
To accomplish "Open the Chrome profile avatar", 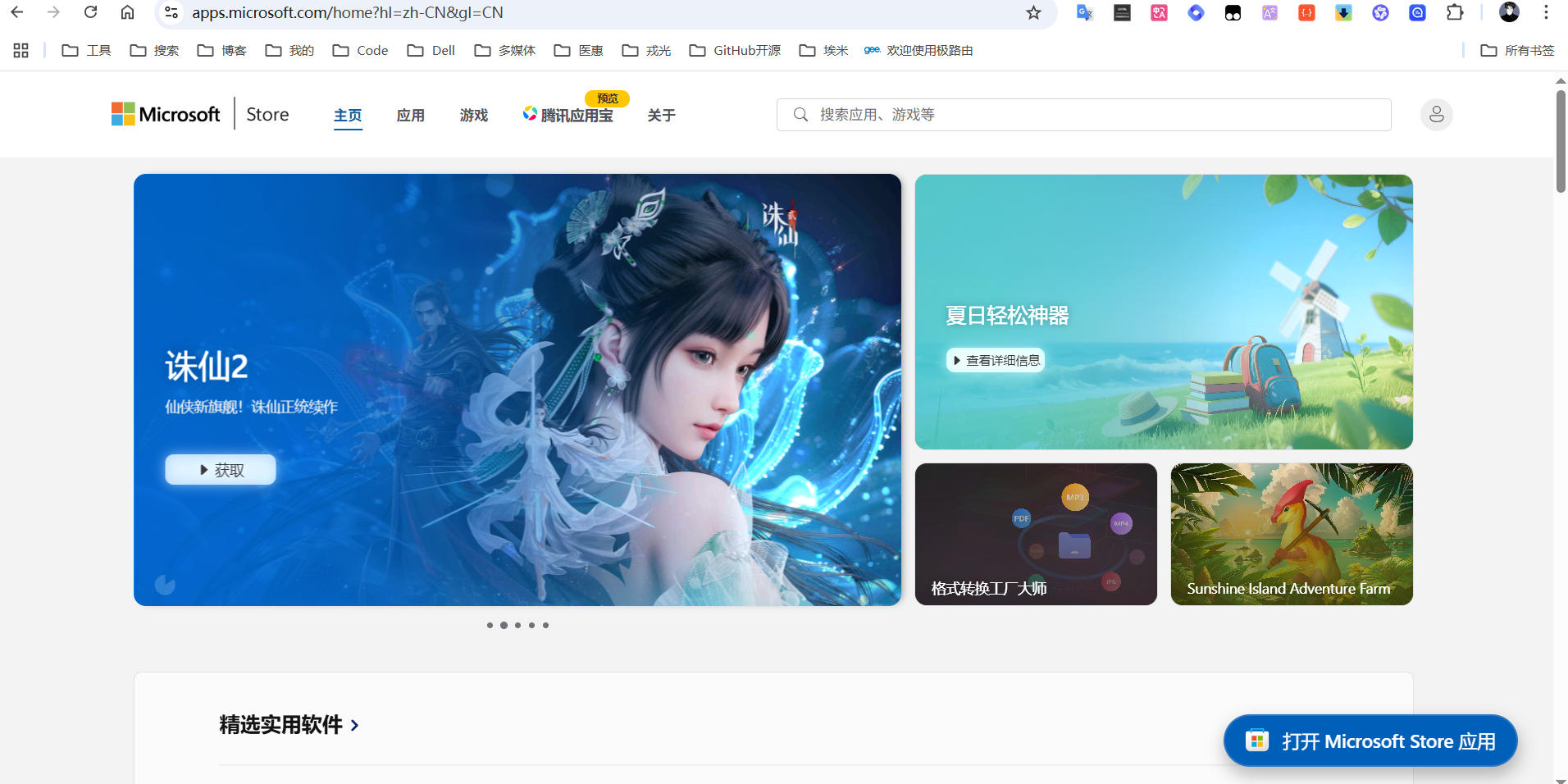I will point(1509,12).
